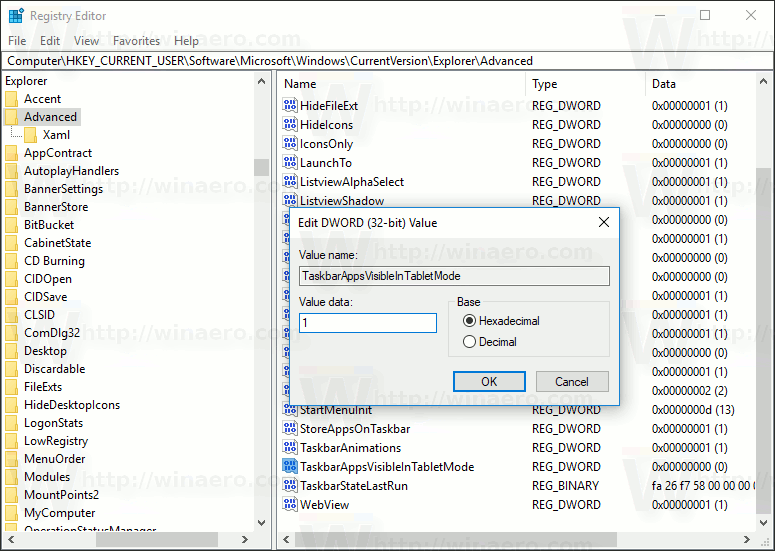Select the Decimal base option
Viewport: 775px width, 551px height.
point(490,341)
